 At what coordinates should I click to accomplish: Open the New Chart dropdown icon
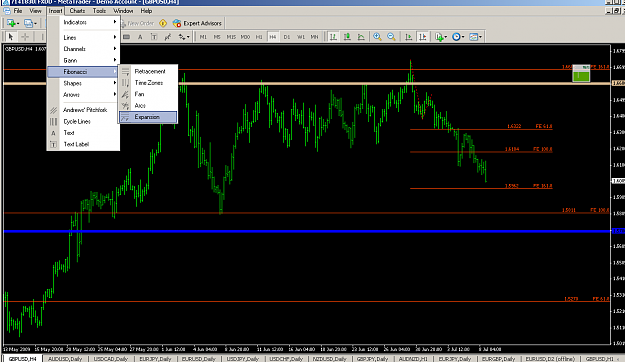(12, 24)
